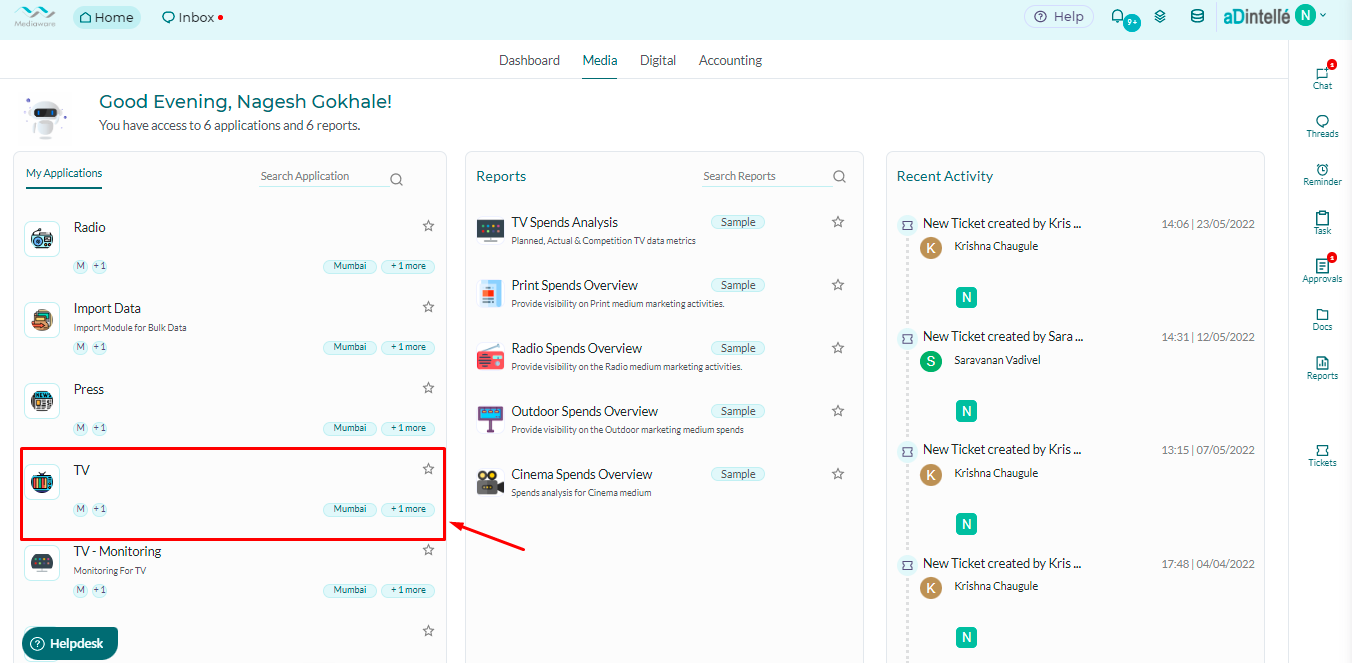Screen dimensions: 1352x663
Task: Open the Chat sidebar icon
Action: [1322, 76]
